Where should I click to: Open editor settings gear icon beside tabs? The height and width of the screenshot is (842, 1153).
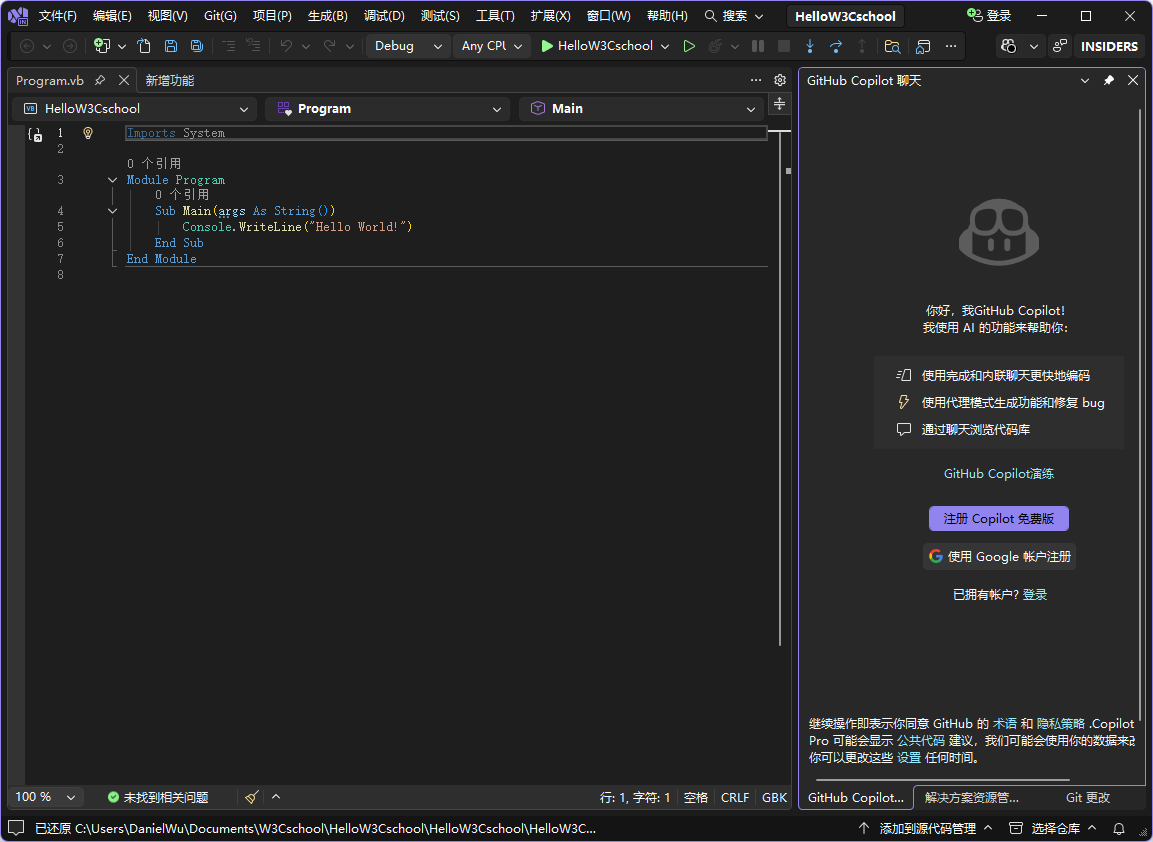[780, 80]
